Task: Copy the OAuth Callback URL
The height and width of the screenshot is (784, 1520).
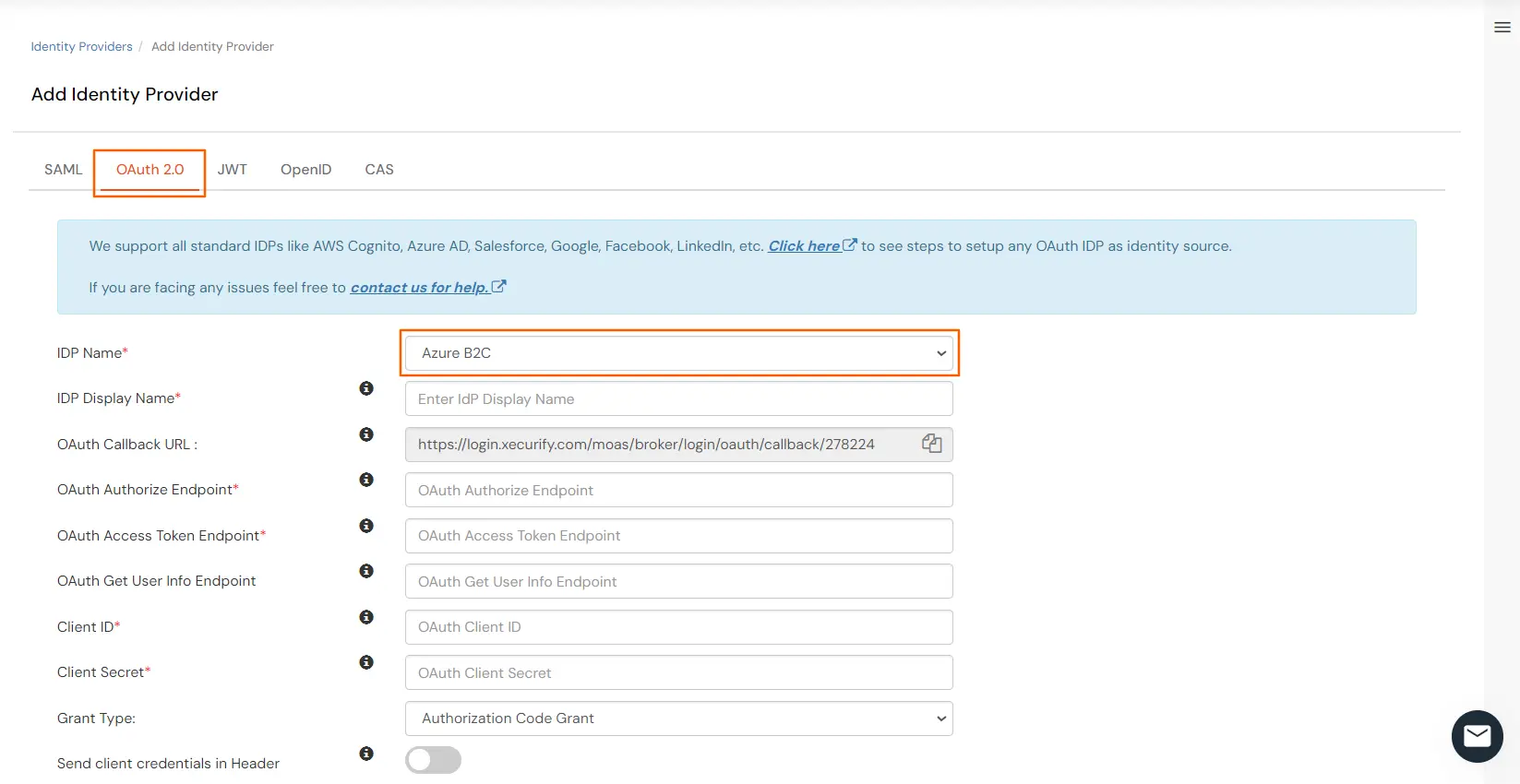Action: 931,444
